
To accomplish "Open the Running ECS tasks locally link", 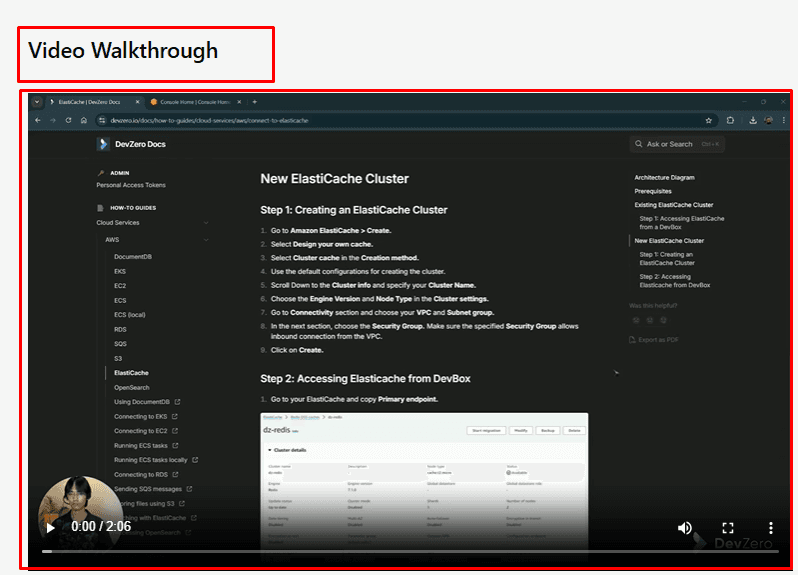I will (x=156, y=460).
